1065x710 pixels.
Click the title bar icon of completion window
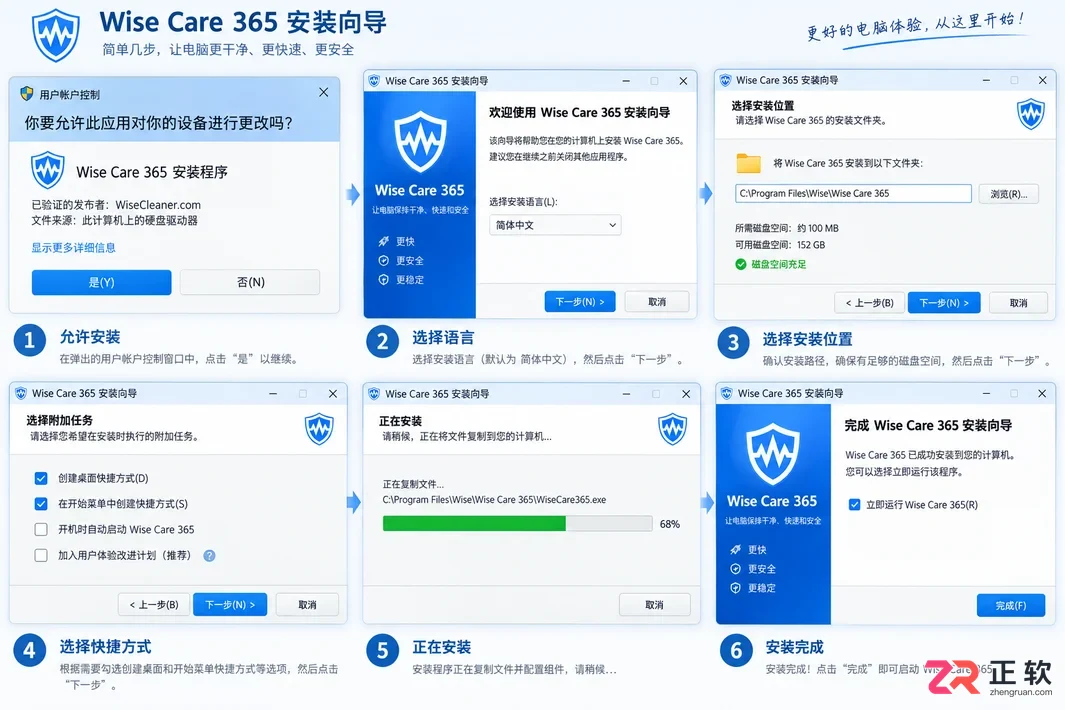tap(727, 393)
